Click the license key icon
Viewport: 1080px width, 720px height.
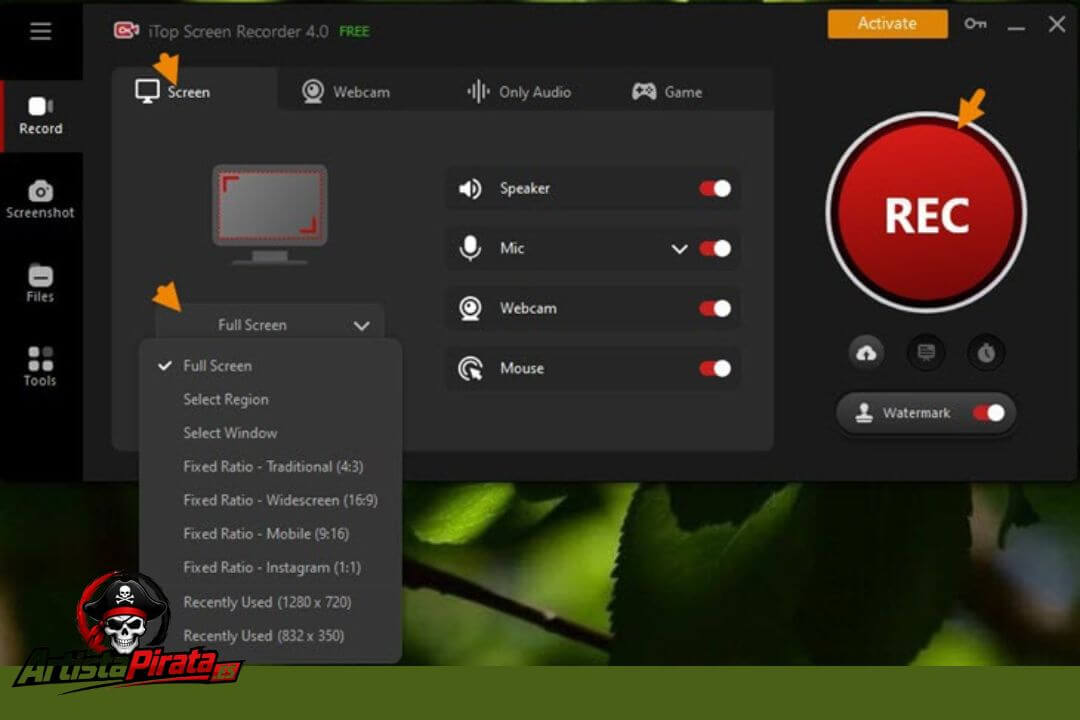[975, 24]
